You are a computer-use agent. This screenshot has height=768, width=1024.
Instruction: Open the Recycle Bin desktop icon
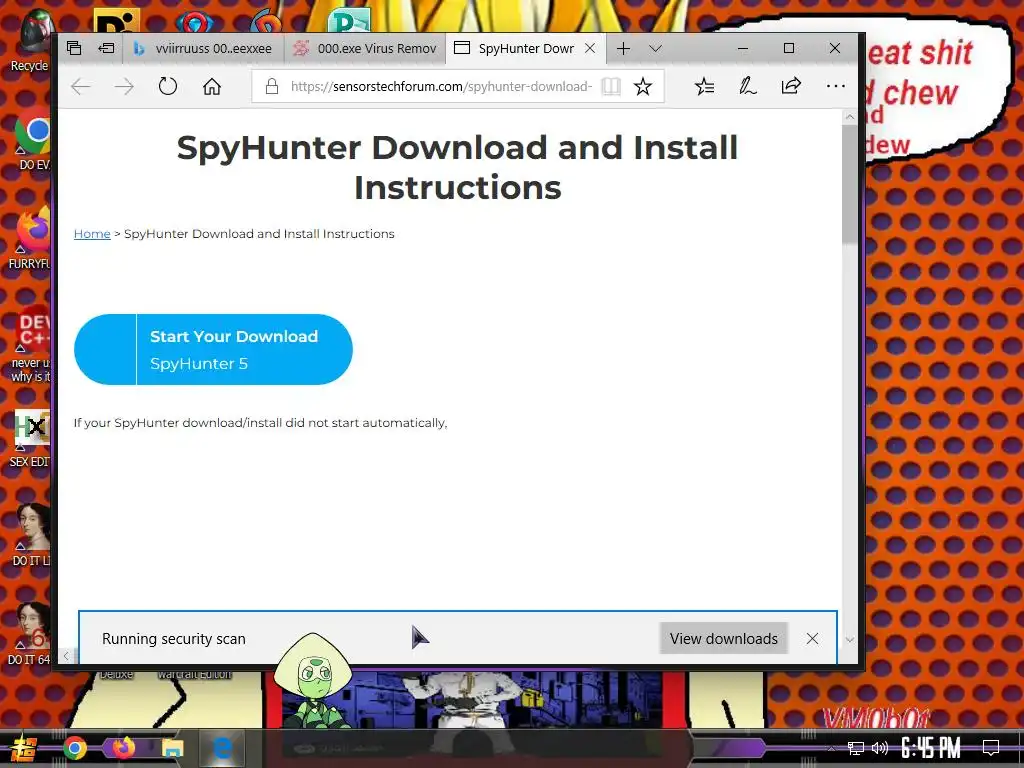[x=29, y=40]
